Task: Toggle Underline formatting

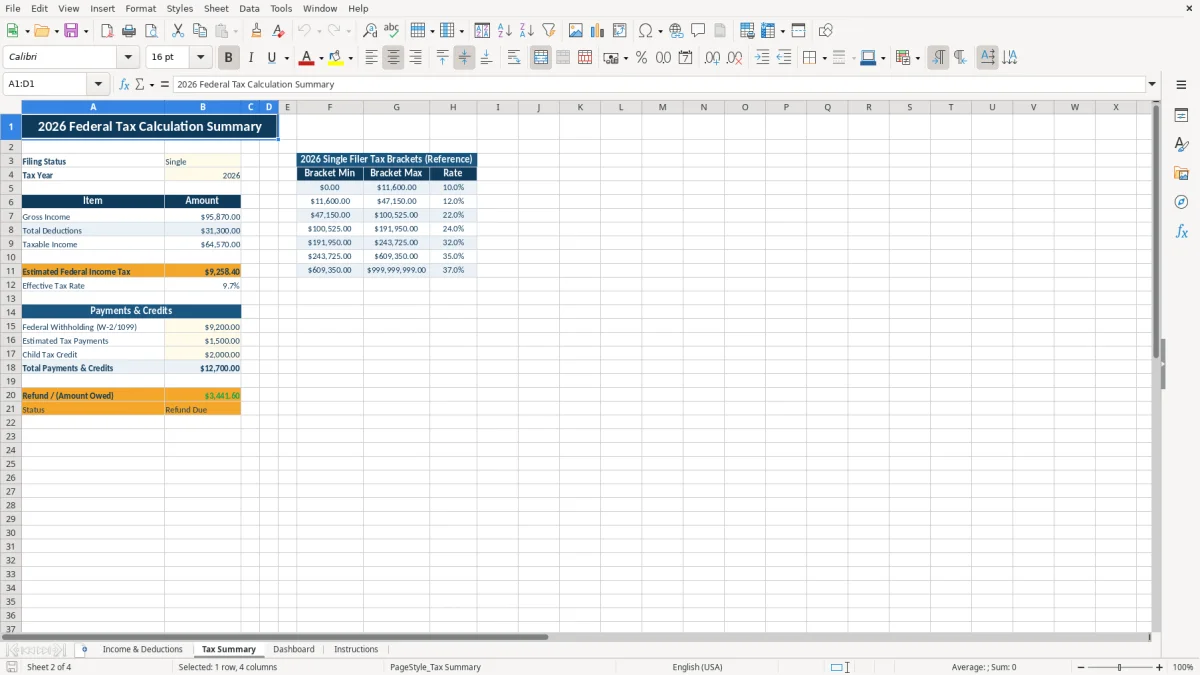Action: [271, 58]
